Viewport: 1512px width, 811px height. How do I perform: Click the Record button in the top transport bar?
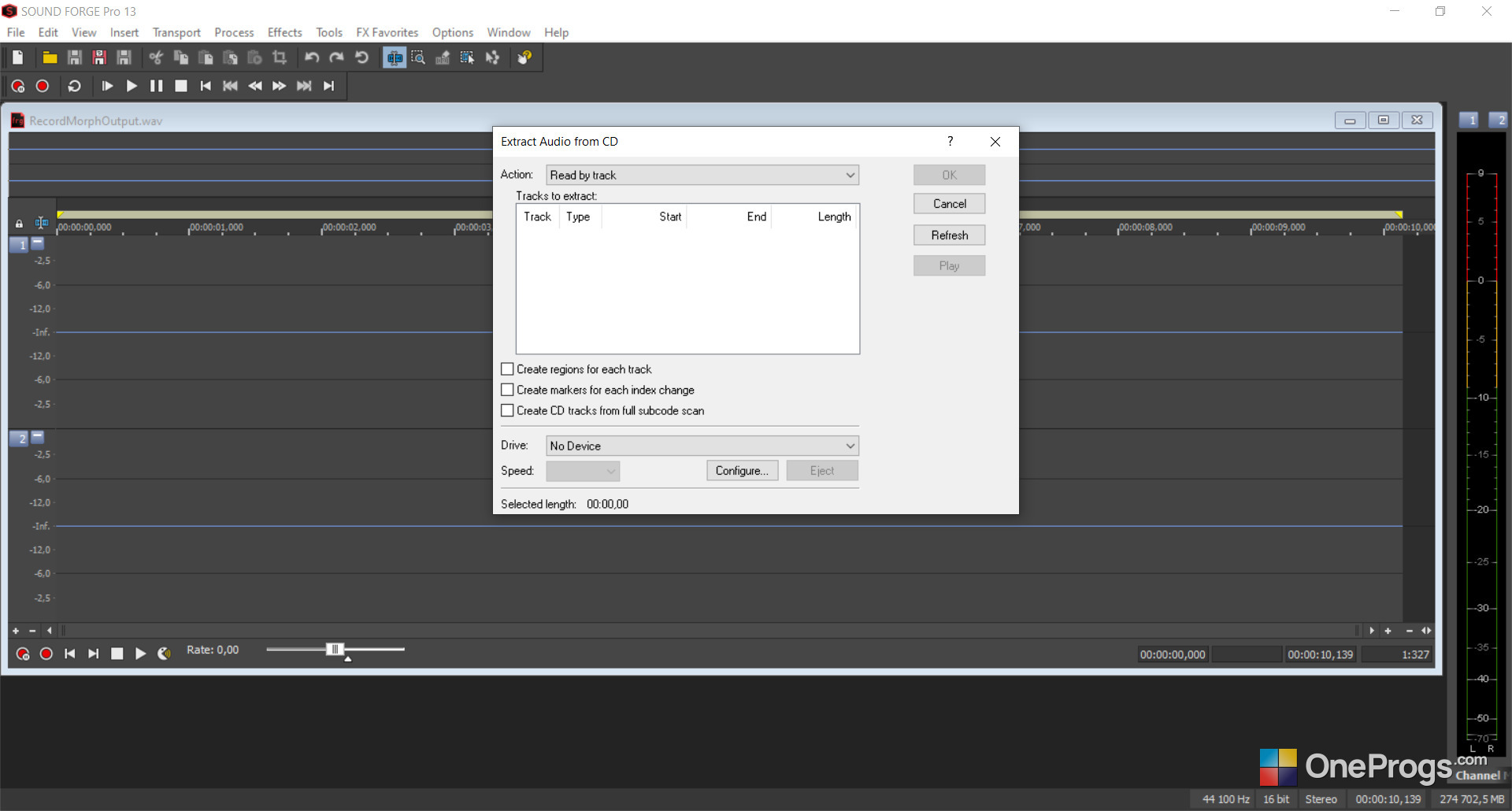pos(43,86)
